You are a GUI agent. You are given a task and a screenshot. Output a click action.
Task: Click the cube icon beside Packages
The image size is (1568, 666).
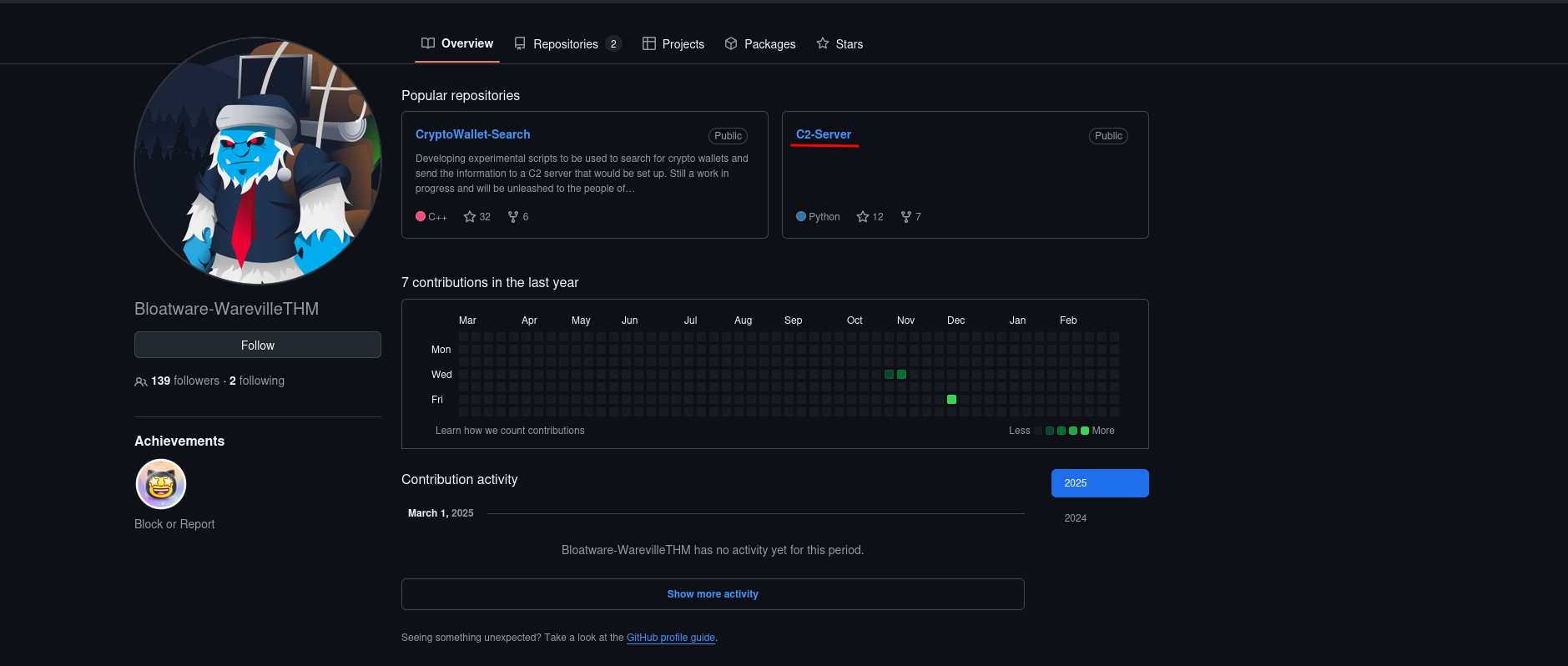click(x=731, y=43)
